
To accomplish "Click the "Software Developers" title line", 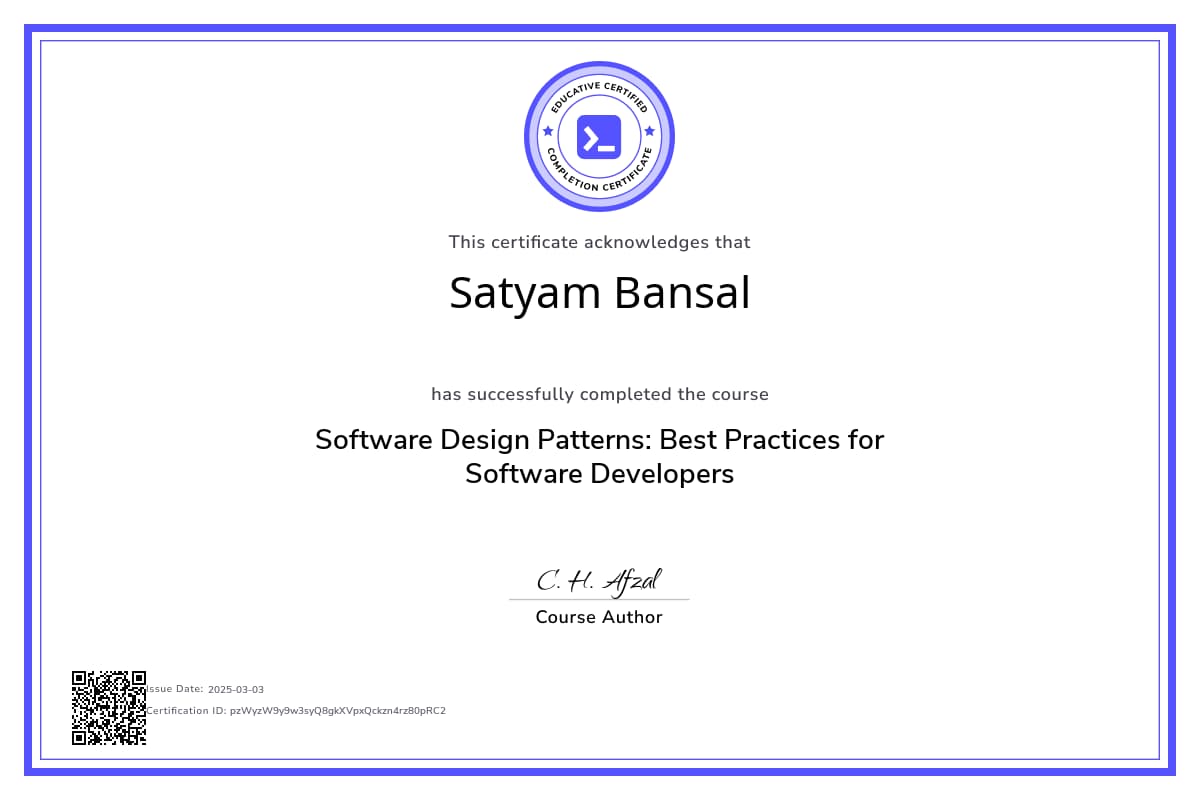I will 600,474.
